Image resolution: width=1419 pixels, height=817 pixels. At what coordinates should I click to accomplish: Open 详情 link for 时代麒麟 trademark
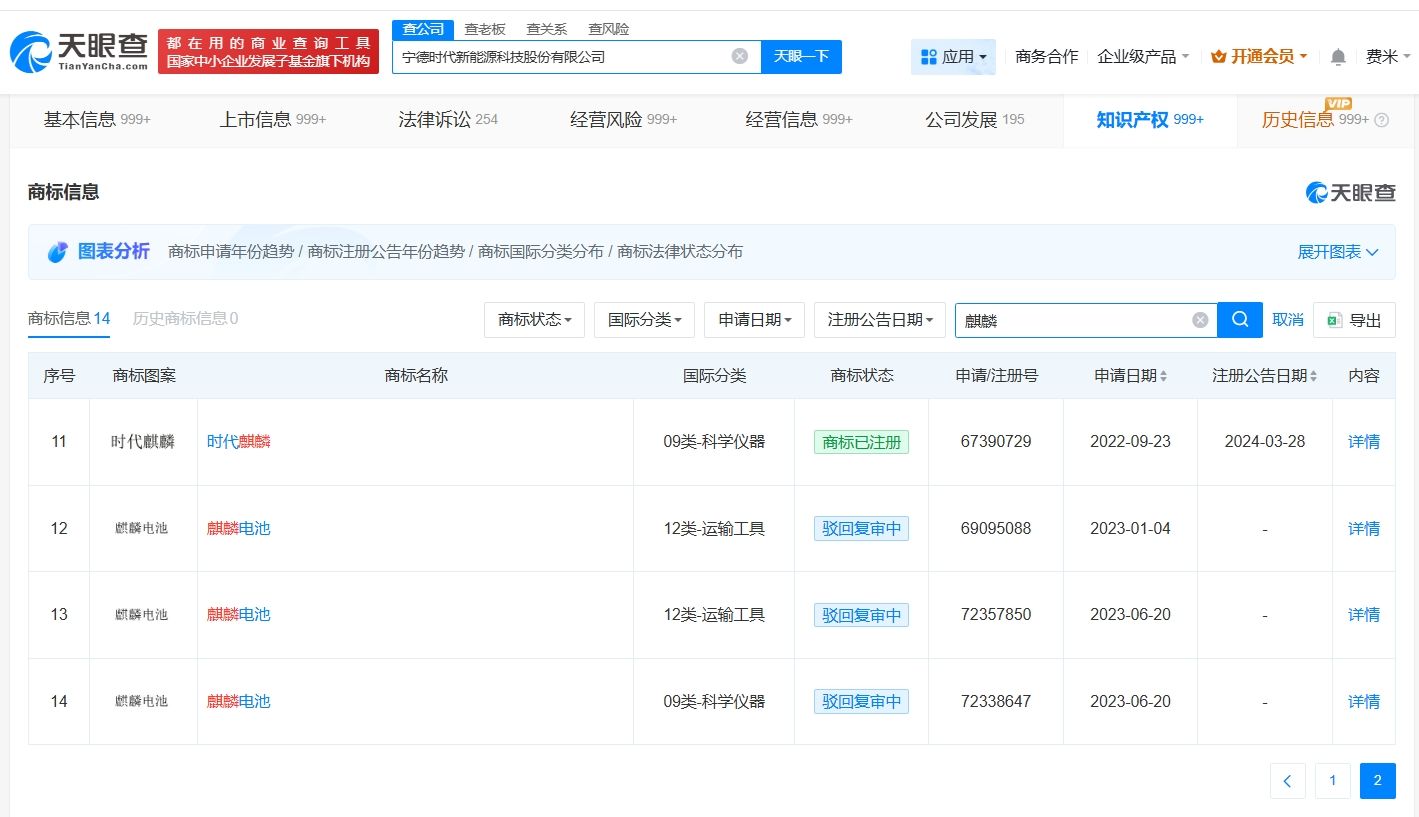click(1363, 441)
